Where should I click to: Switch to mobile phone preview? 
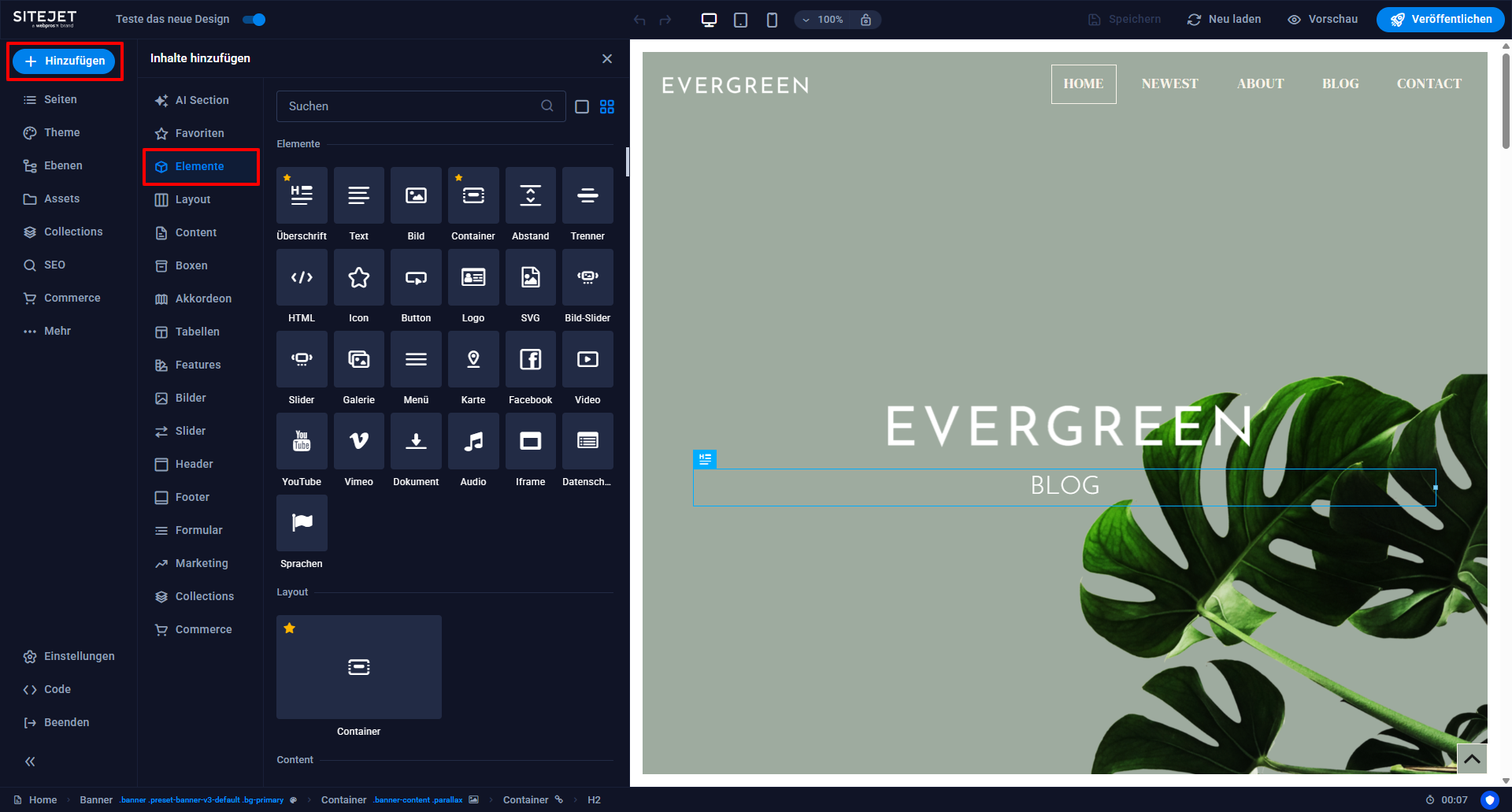(772, 20)
